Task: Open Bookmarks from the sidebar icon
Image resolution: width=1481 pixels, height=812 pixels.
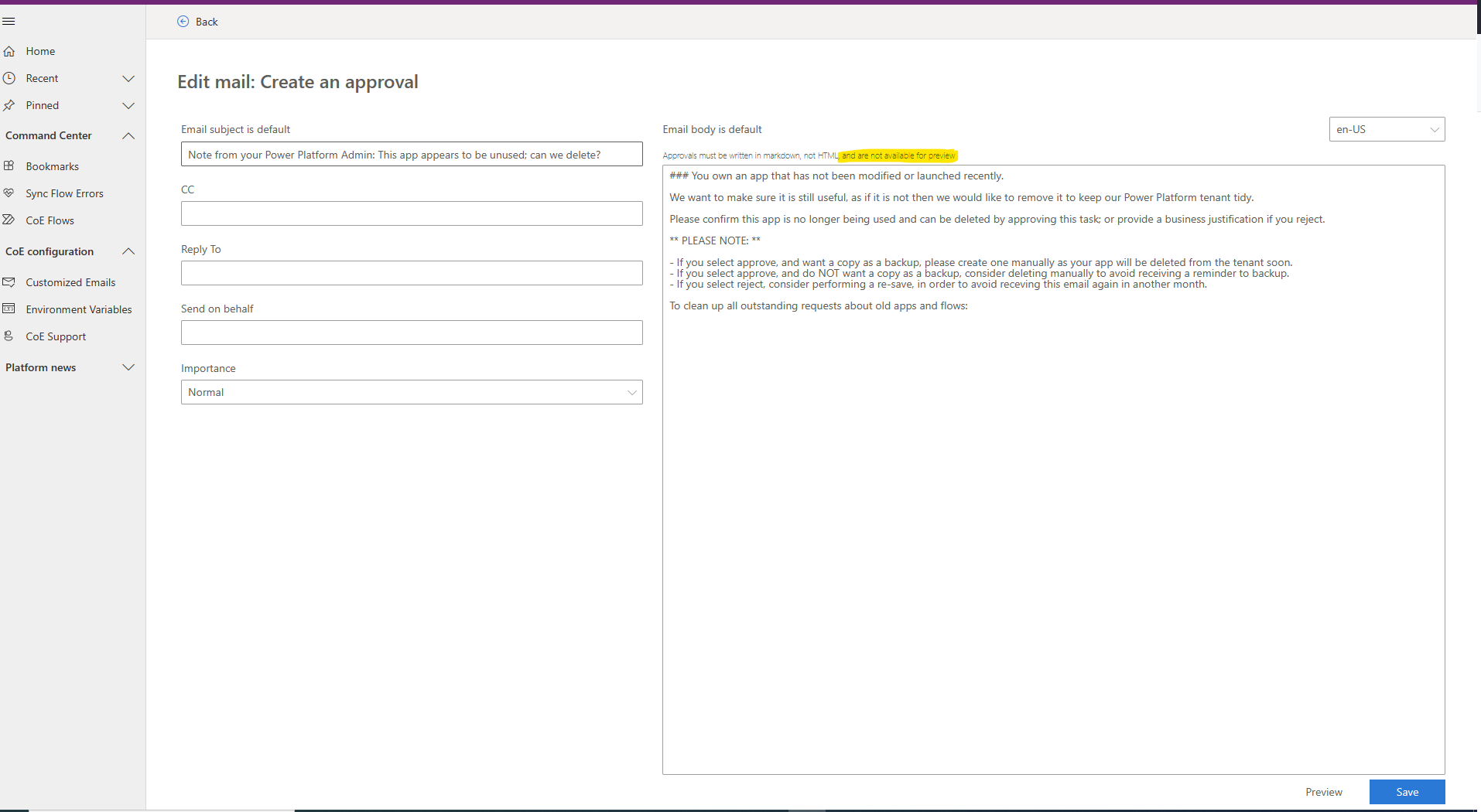Action: coord(9,165)
